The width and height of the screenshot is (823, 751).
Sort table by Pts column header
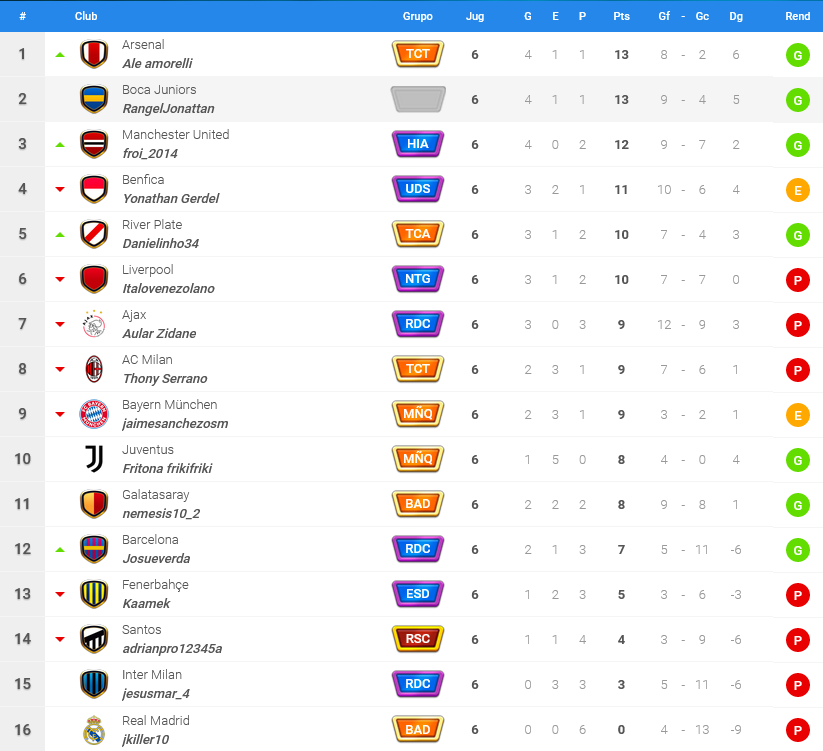pyautogui.click(x=621, y=16)
